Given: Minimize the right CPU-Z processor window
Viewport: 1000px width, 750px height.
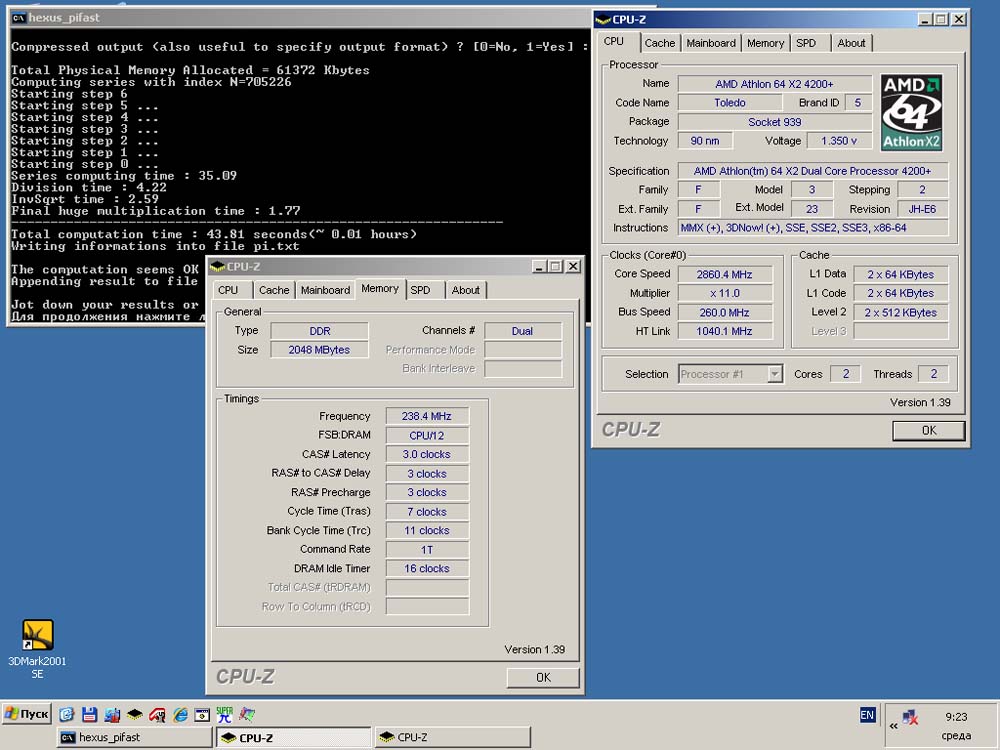Looking at the screenshot, I should [925, 20].
